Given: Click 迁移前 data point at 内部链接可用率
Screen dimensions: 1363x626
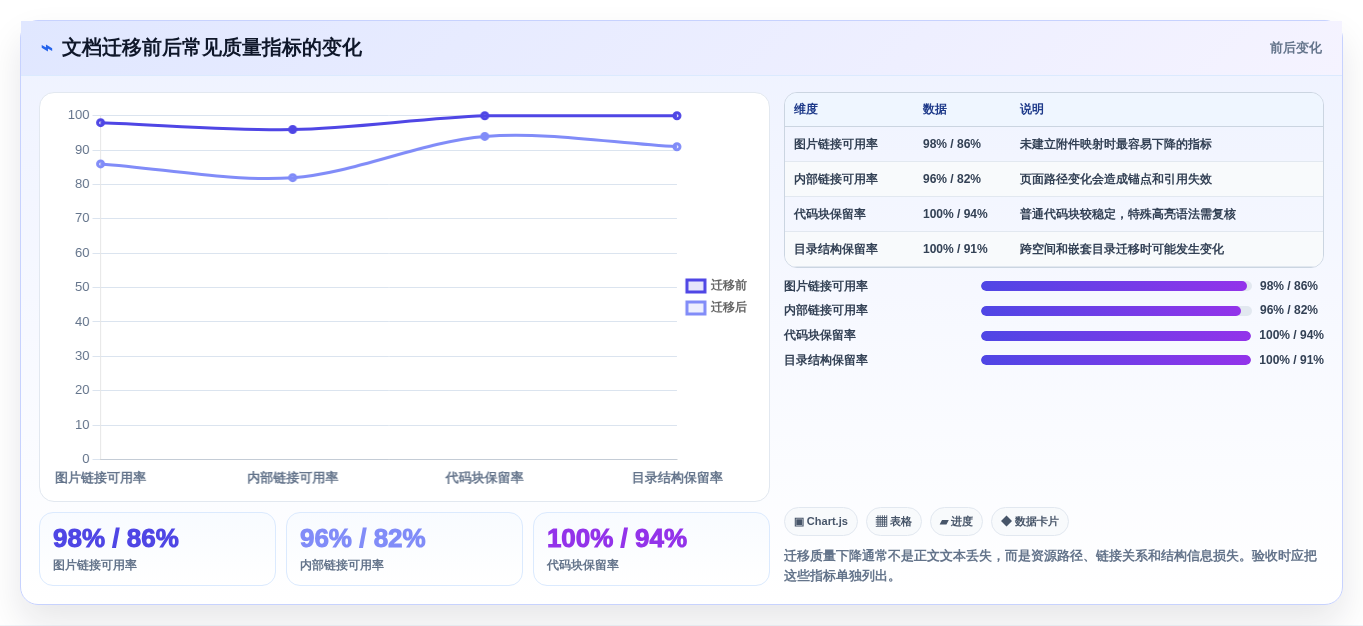Looking at the screenshot, I should pyautogui.click(x=293, y=130).
